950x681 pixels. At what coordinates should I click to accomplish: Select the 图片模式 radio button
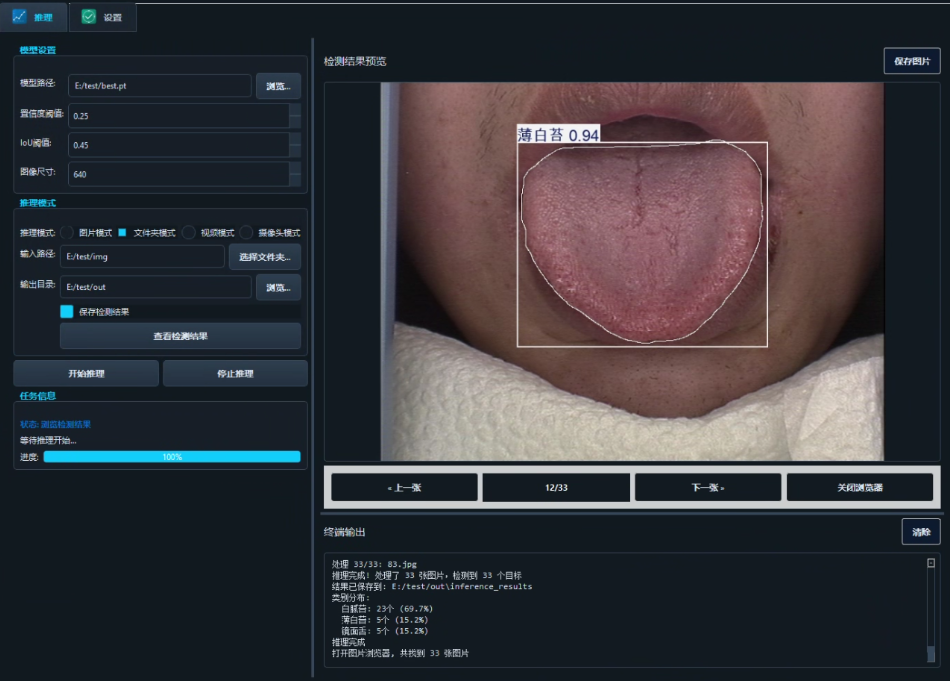pyautogui.click(x=67, y=233)
